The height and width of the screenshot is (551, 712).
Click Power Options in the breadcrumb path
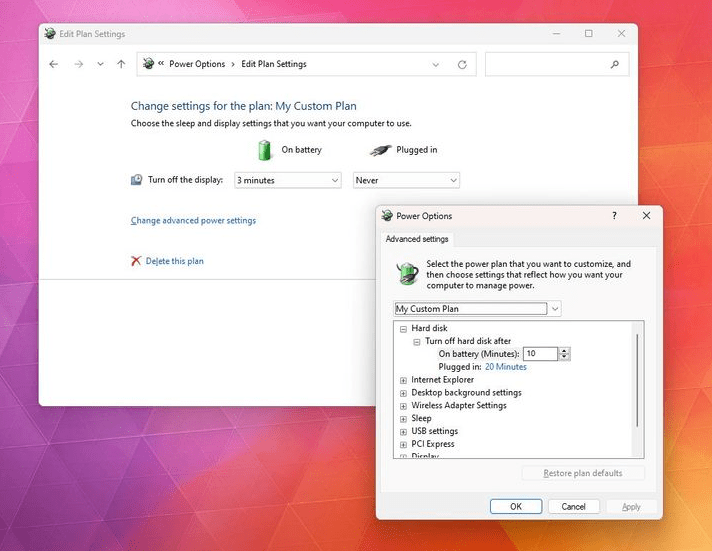(x=197, y=64)
